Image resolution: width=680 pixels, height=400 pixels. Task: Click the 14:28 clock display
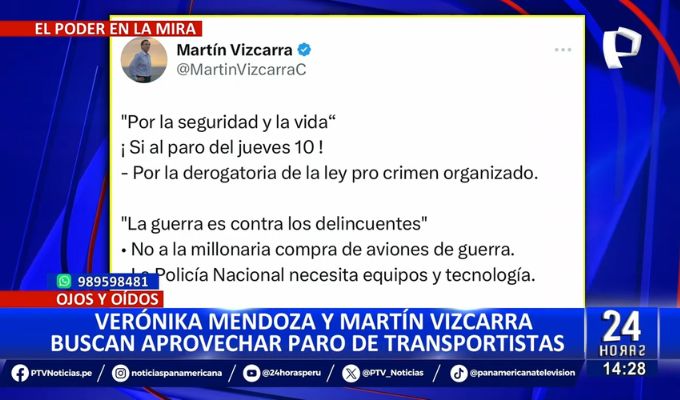[x=624, y=369]
